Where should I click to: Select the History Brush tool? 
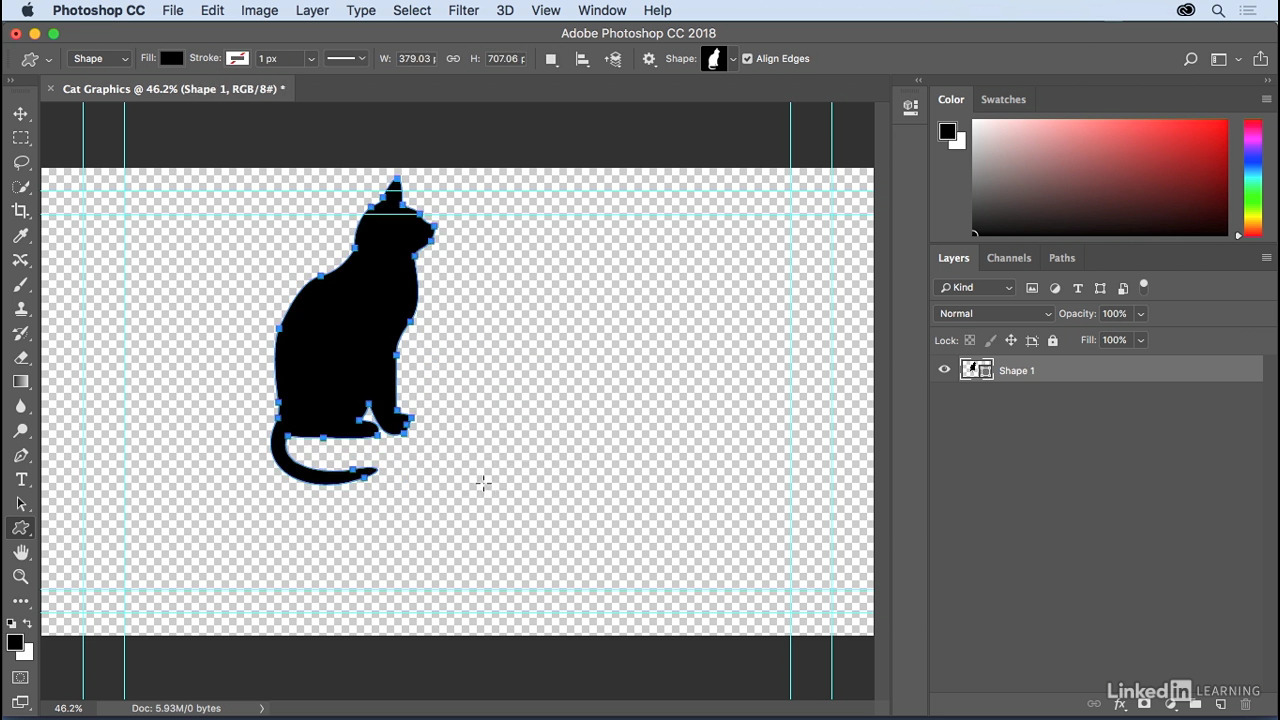pos(21,333)
